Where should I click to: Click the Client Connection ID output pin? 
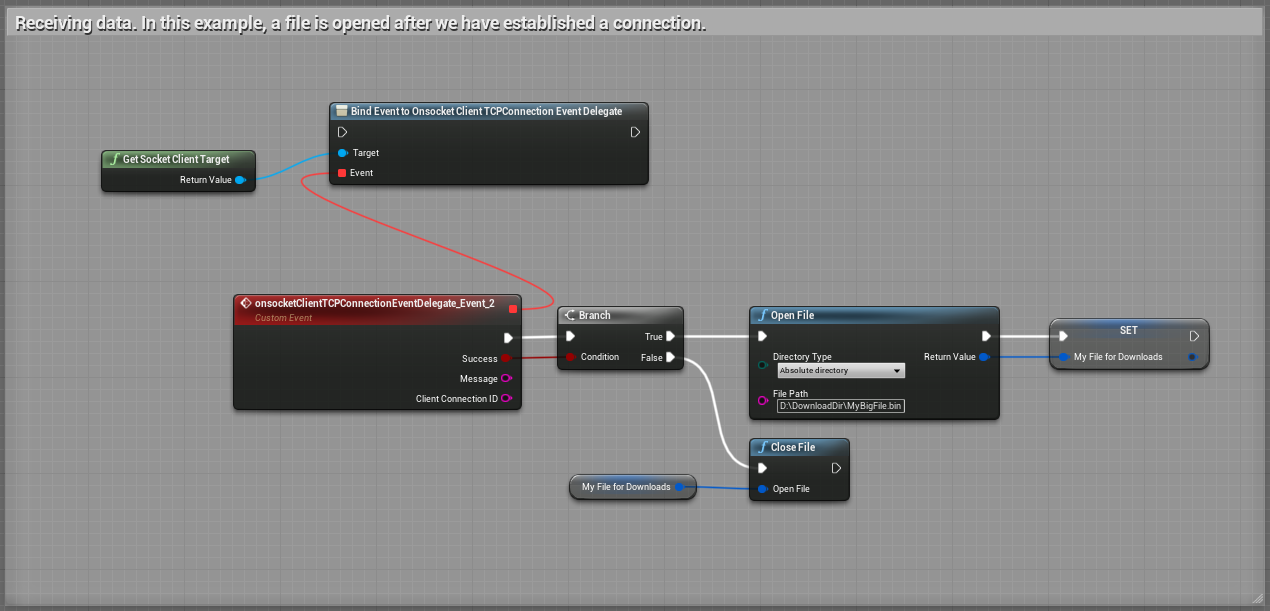click(506, 398)
